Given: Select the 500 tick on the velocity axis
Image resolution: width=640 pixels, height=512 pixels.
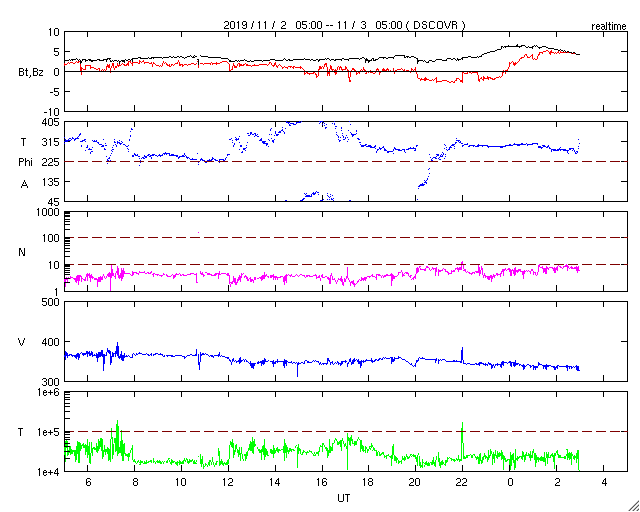Looking at the screenshot, I should click(x=48, y=302).
